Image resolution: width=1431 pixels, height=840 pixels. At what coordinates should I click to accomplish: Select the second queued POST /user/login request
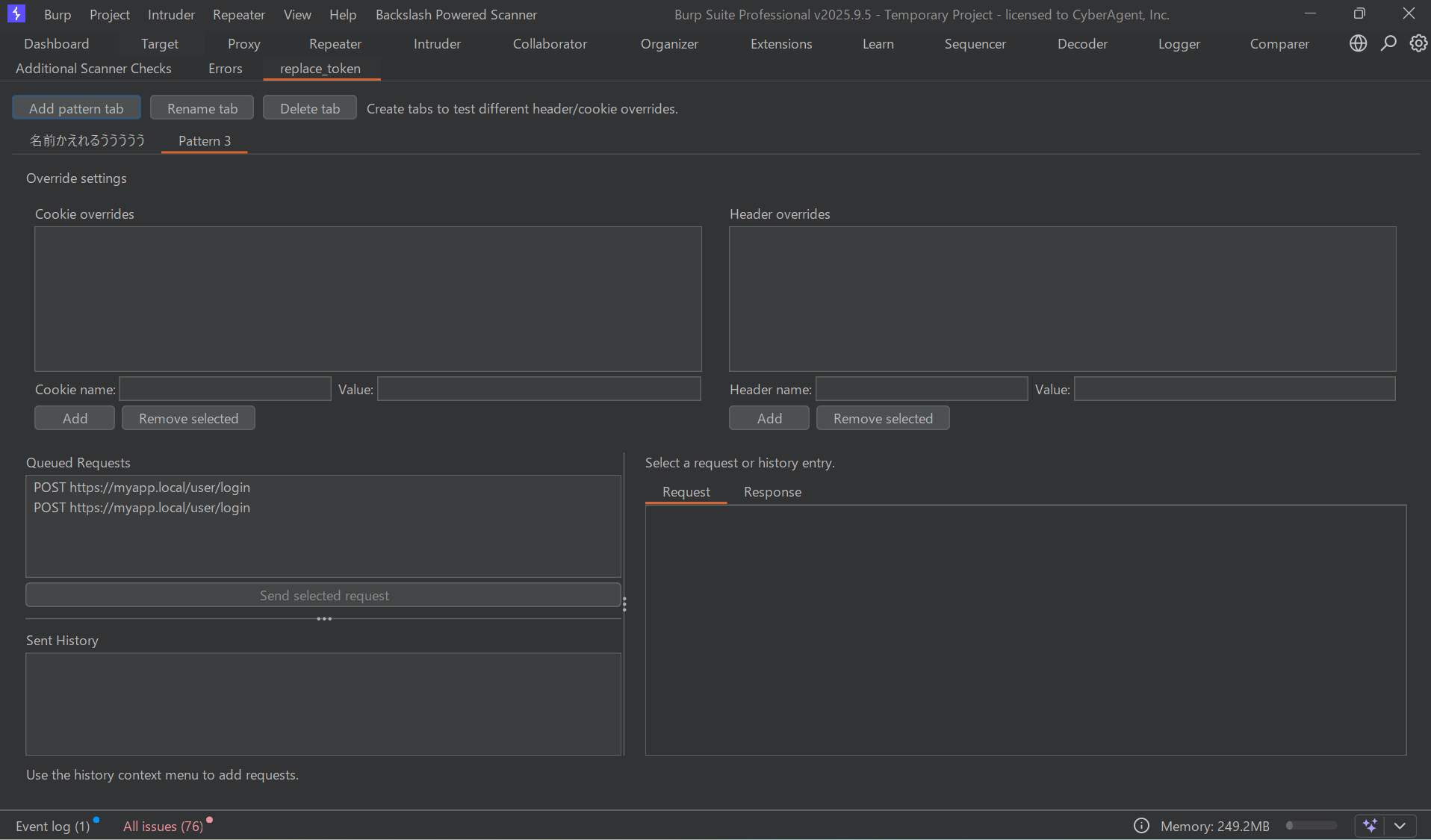[323, 507]
